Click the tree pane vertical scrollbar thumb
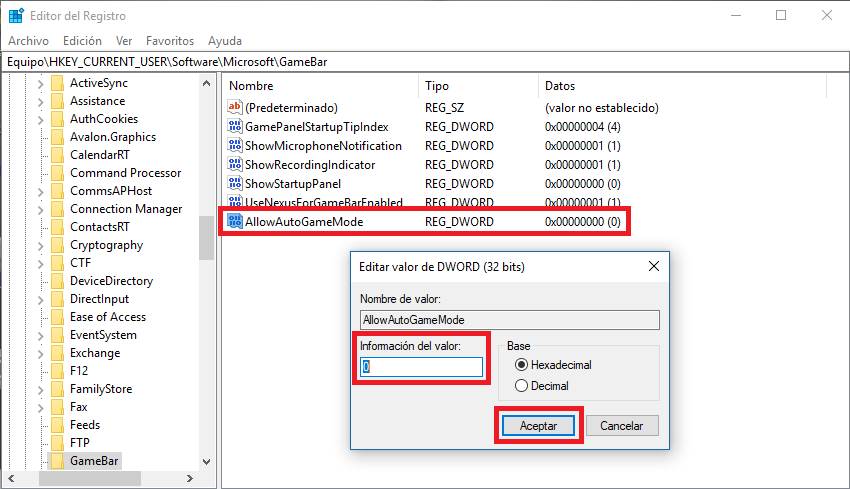This screenshot has height=489, width=850. (x=207, y=238)
